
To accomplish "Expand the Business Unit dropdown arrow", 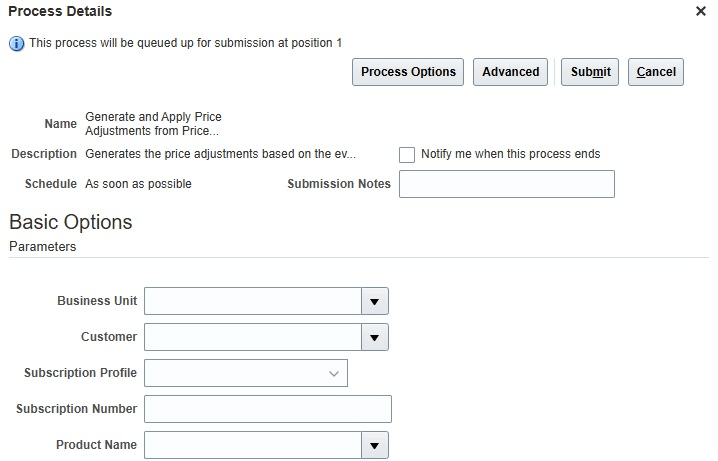I will click(374, 301).
